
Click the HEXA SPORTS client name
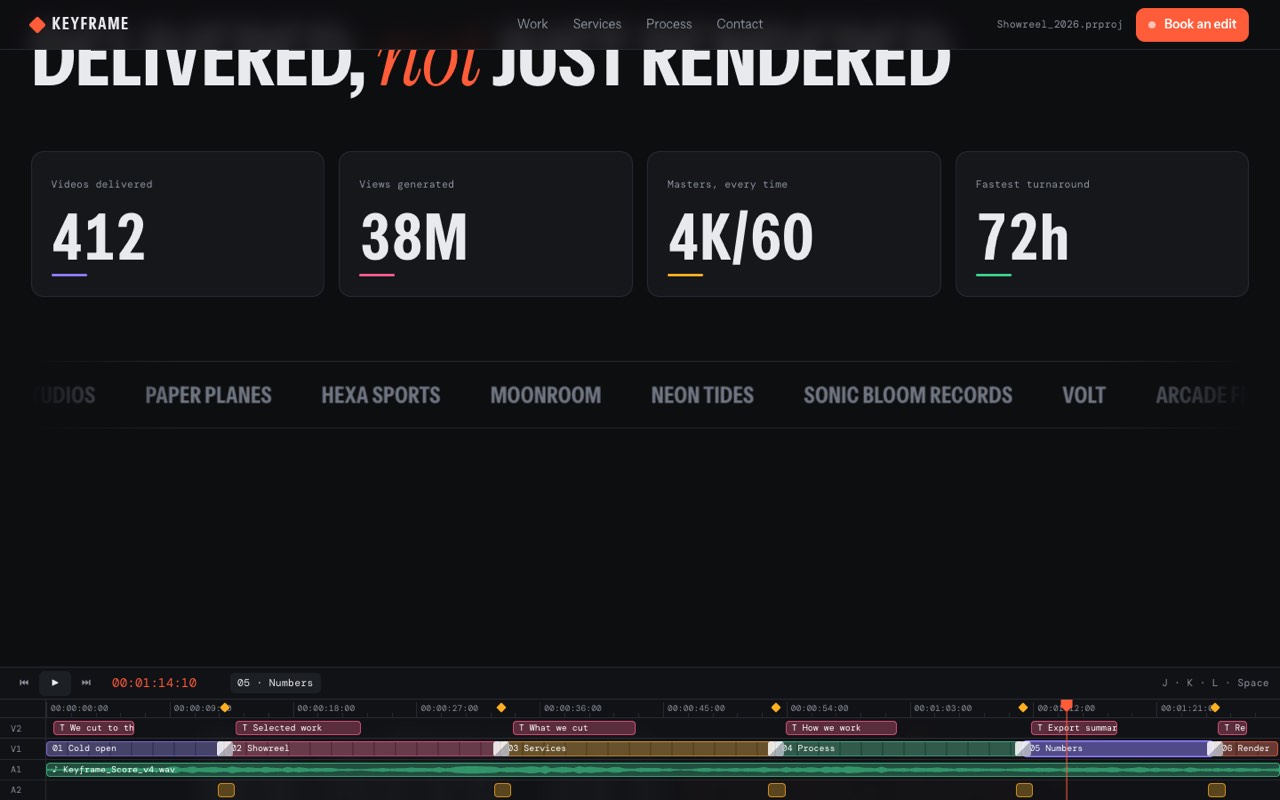pos(381,395)
